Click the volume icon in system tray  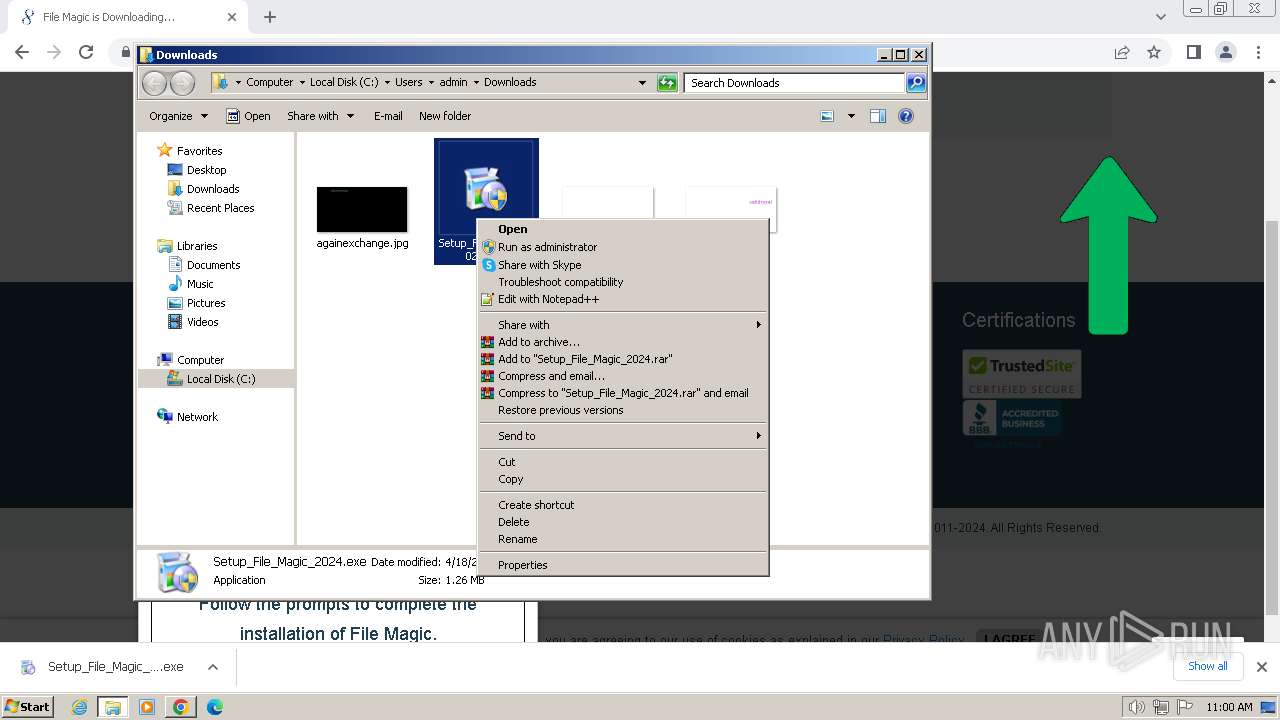click(x=1136, y=707)
